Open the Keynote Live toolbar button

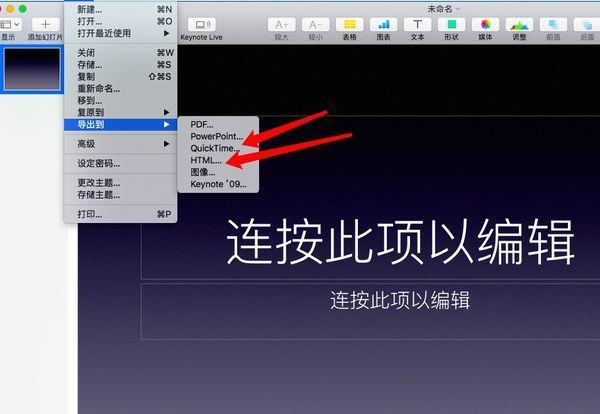(201, 23)
